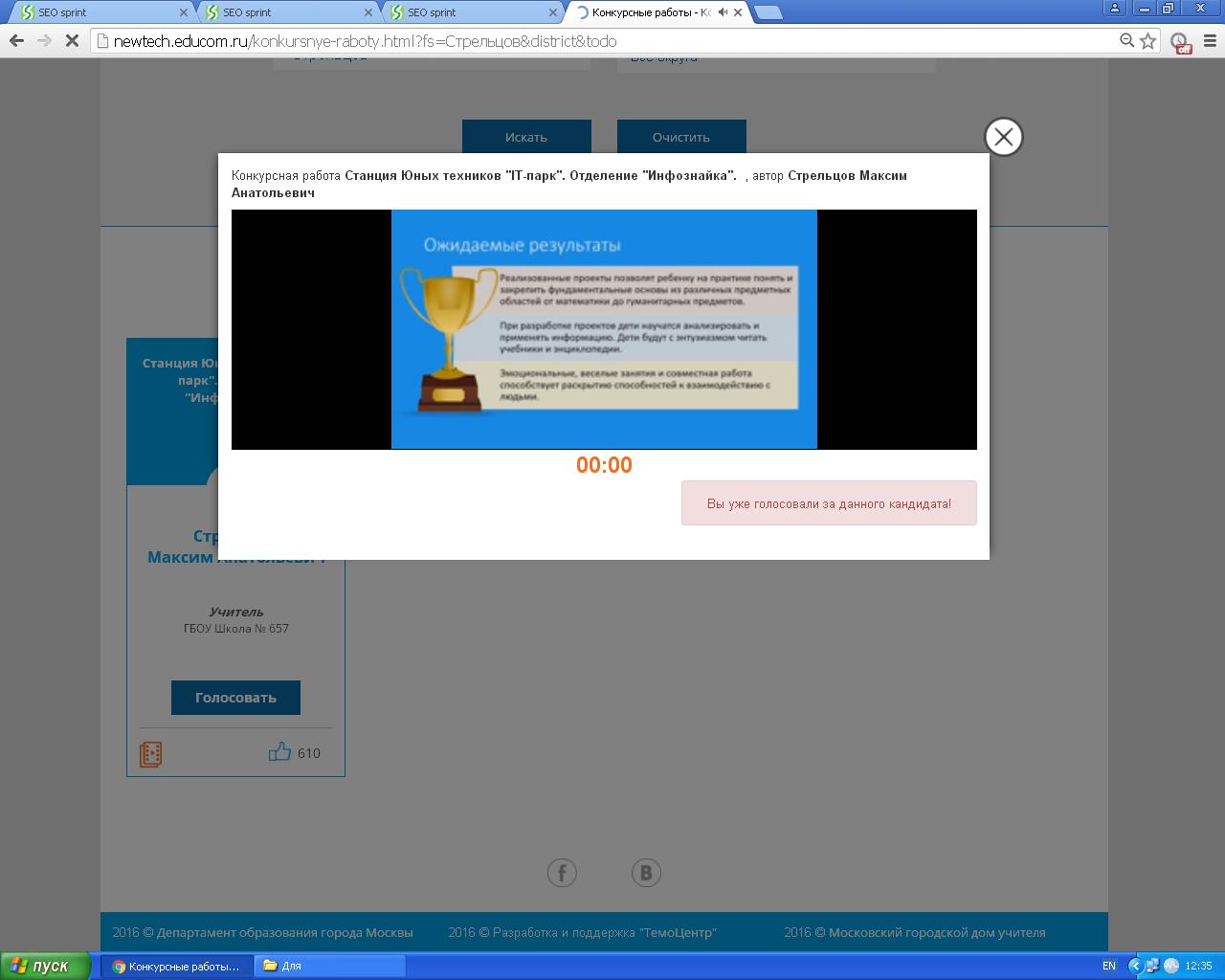1225x980 pixels.
Task: Click the EN language indicator
Action: point(1109,966)
